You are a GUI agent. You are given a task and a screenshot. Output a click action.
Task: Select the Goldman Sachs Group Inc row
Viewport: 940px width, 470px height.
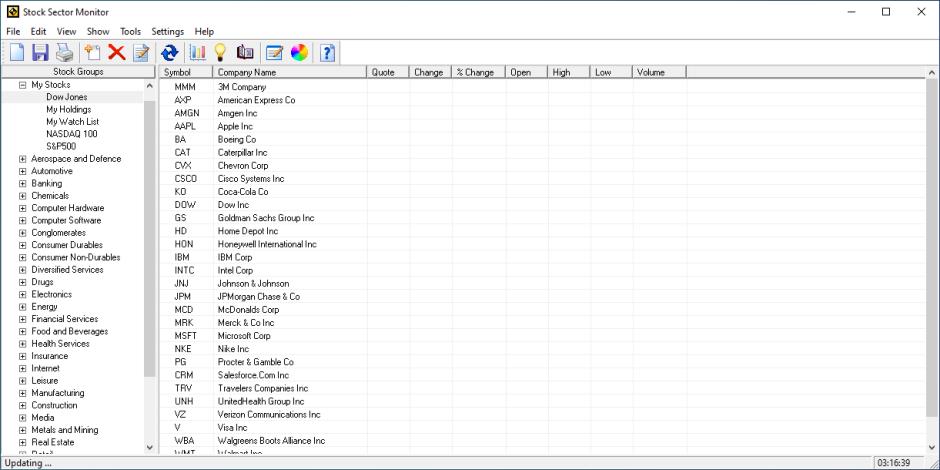[x=543, y=218]
